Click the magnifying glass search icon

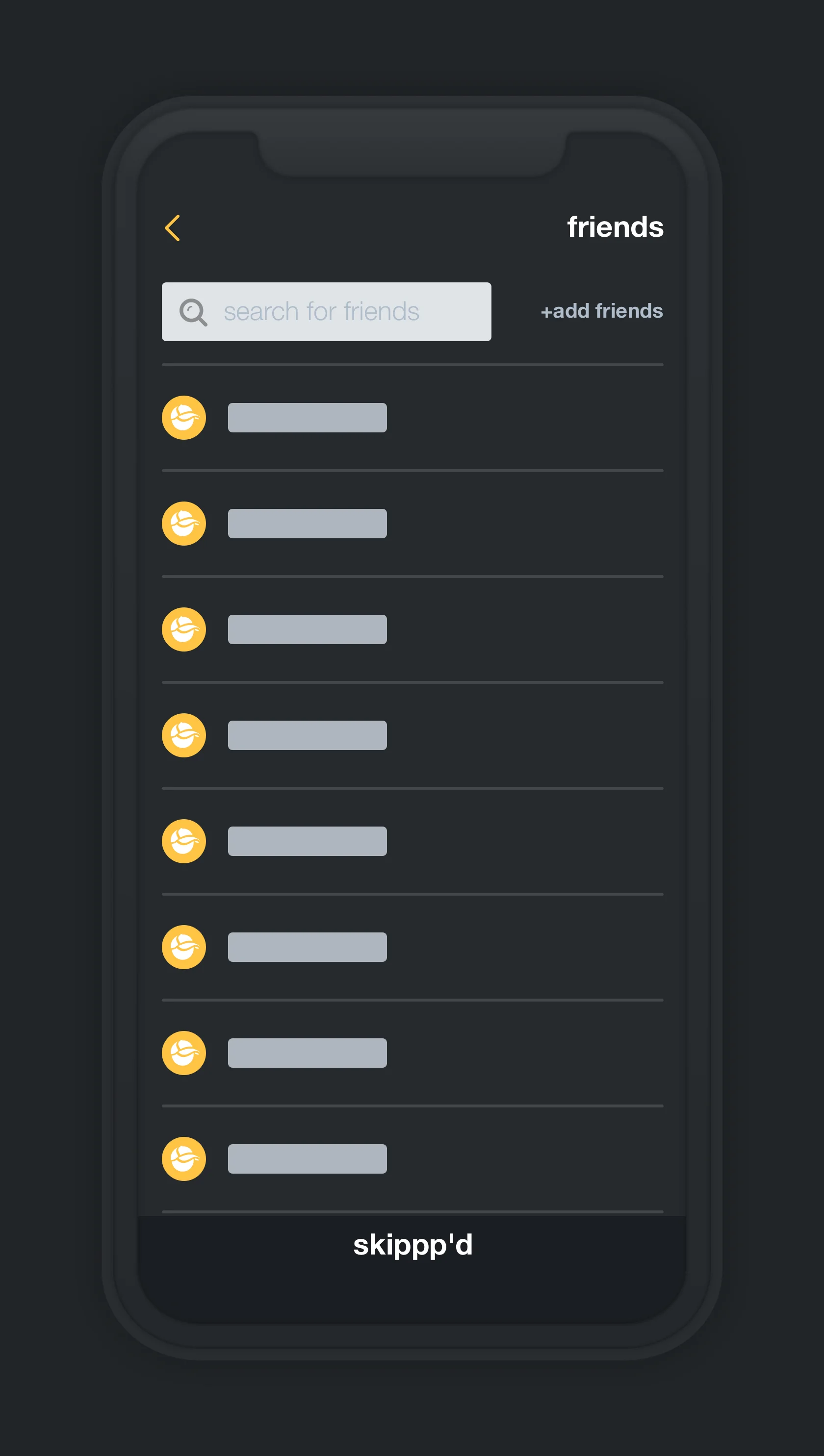194,312
